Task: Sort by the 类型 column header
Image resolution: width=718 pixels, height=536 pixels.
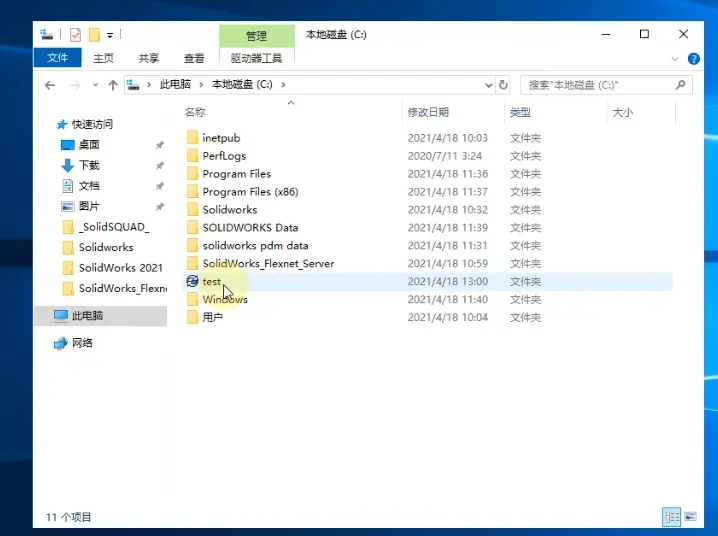Action: 520,112
